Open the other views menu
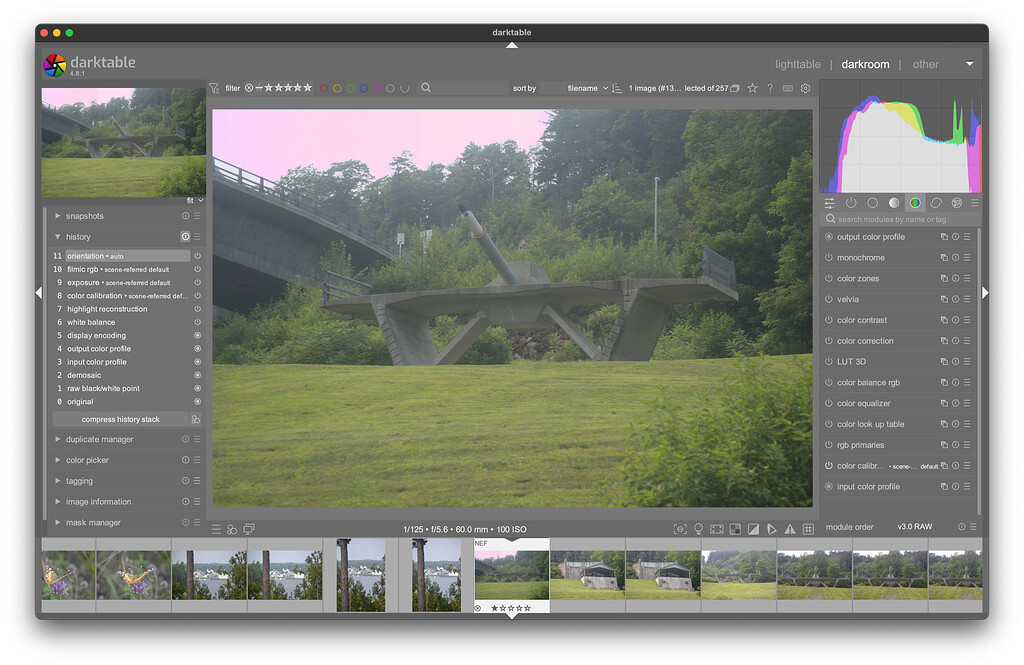The width and height of the screenshot is (1024, 665). point(925,64)
